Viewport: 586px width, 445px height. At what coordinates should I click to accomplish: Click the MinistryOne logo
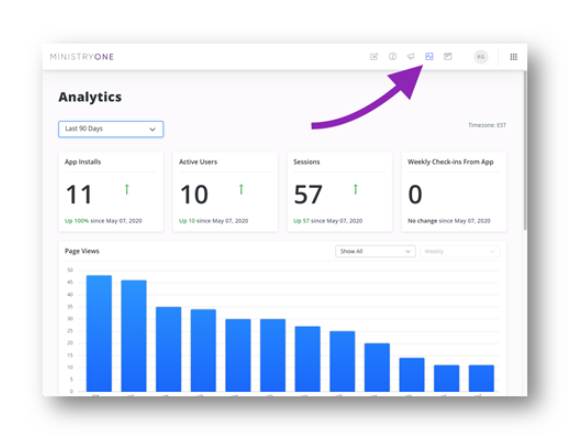click(81, 57)
